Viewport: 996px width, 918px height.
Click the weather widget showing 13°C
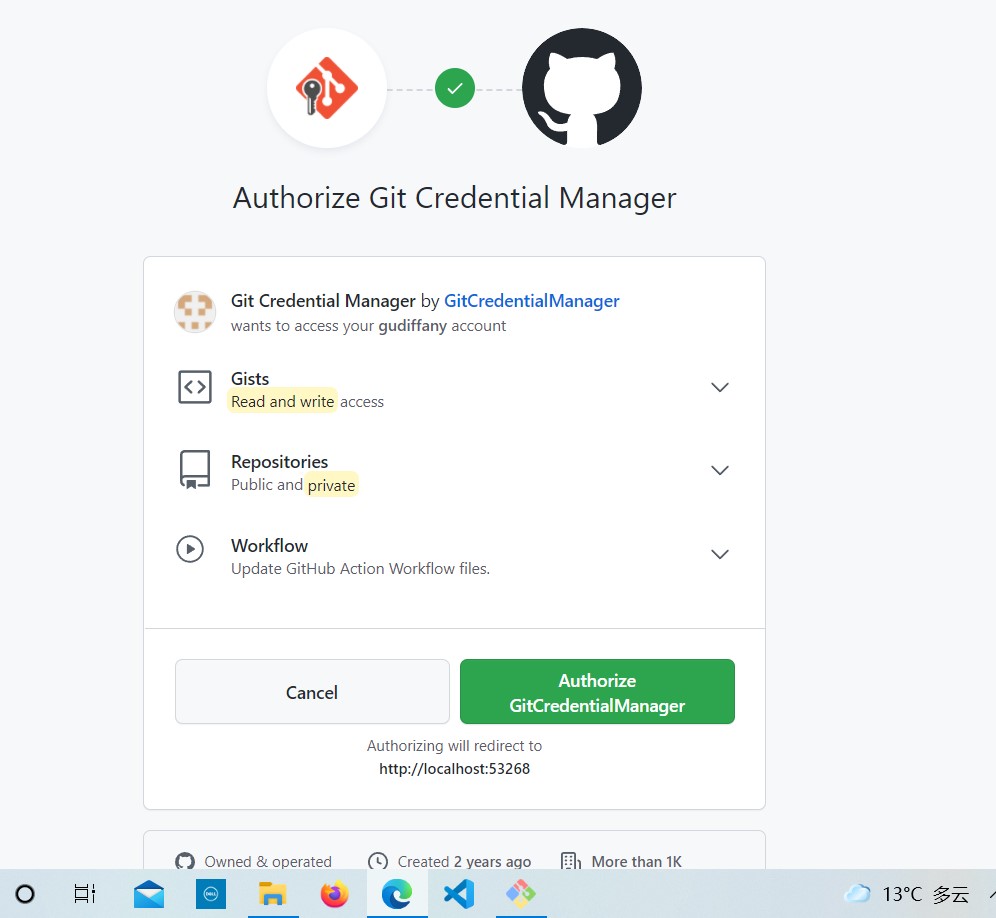[907, 894]
